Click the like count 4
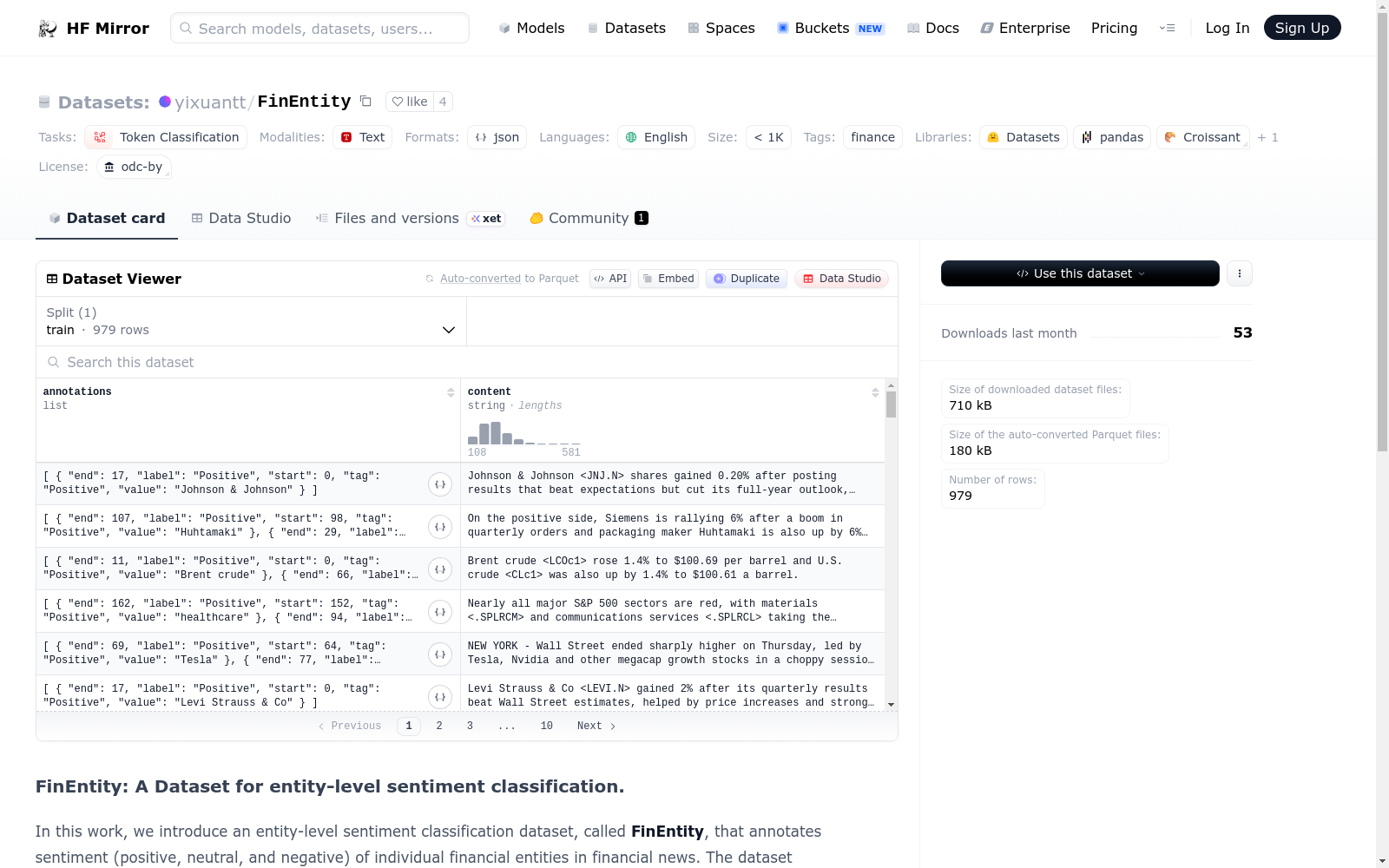Screen dimensions: 1389x868 [443, 102]
